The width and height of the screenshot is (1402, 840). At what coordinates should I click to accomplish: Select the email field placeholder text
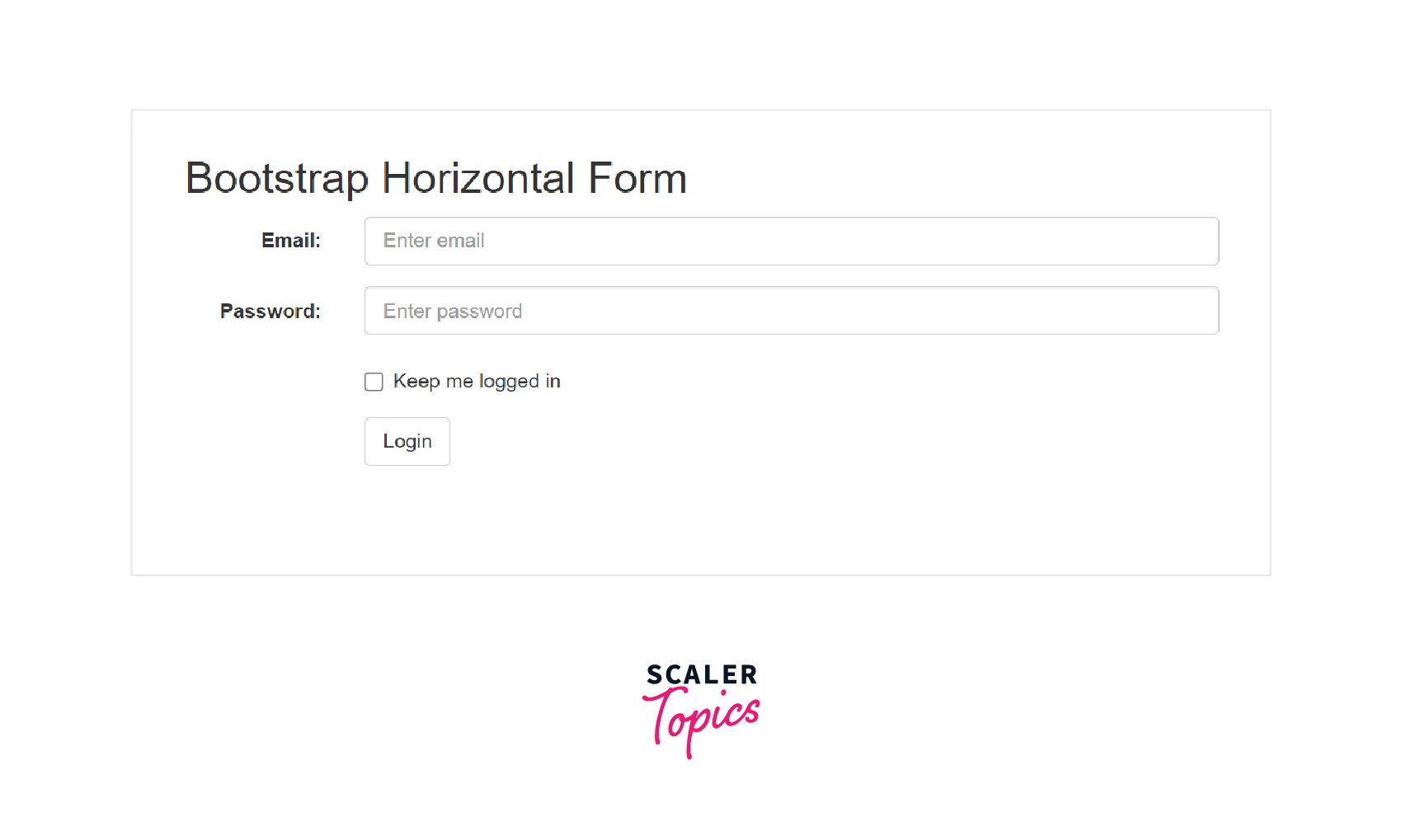click(434, 241)
